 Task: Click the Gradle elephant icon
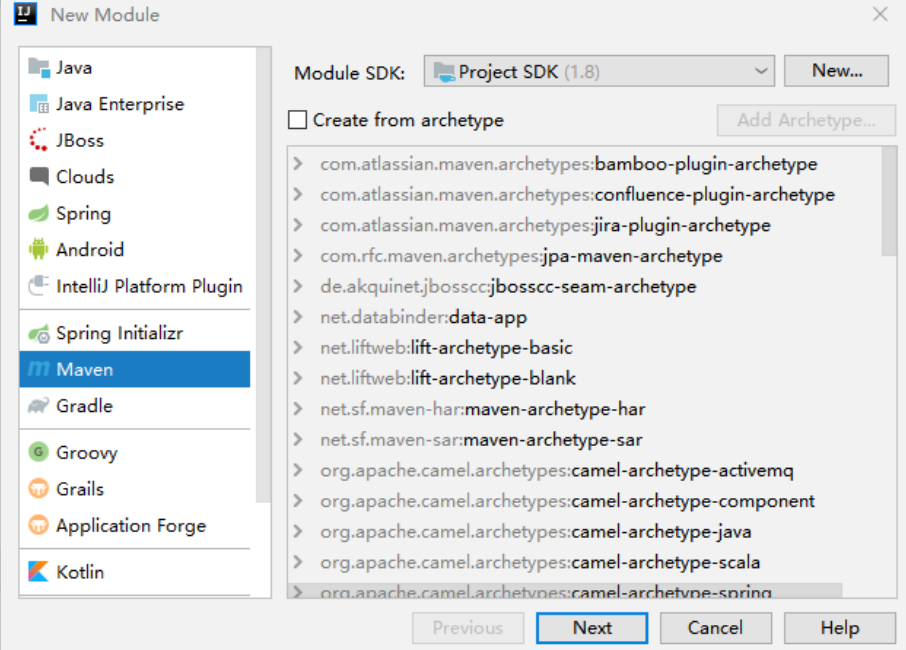tap(39, 406)
